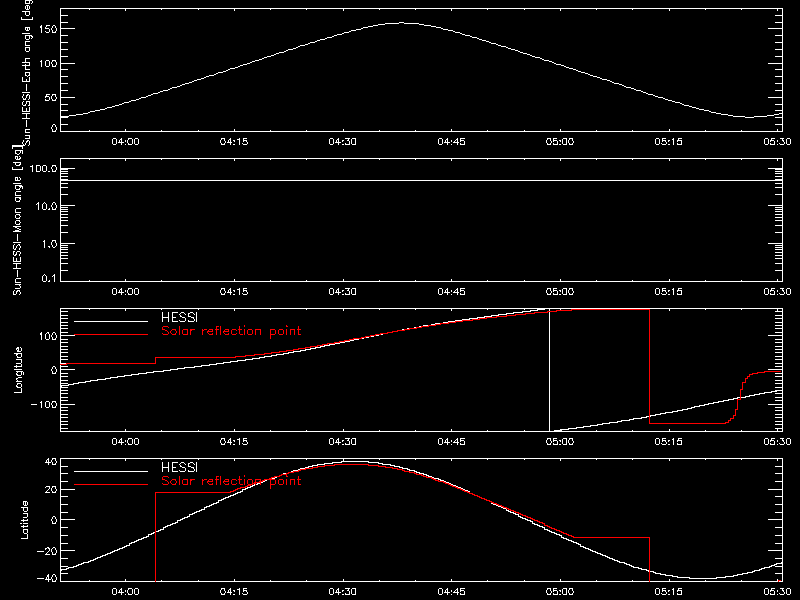Viewport: 800px width, 600px height.
Task: Click the -40 tick on Latitude axis
Action: pyautogui.click(x=47, y=579)
